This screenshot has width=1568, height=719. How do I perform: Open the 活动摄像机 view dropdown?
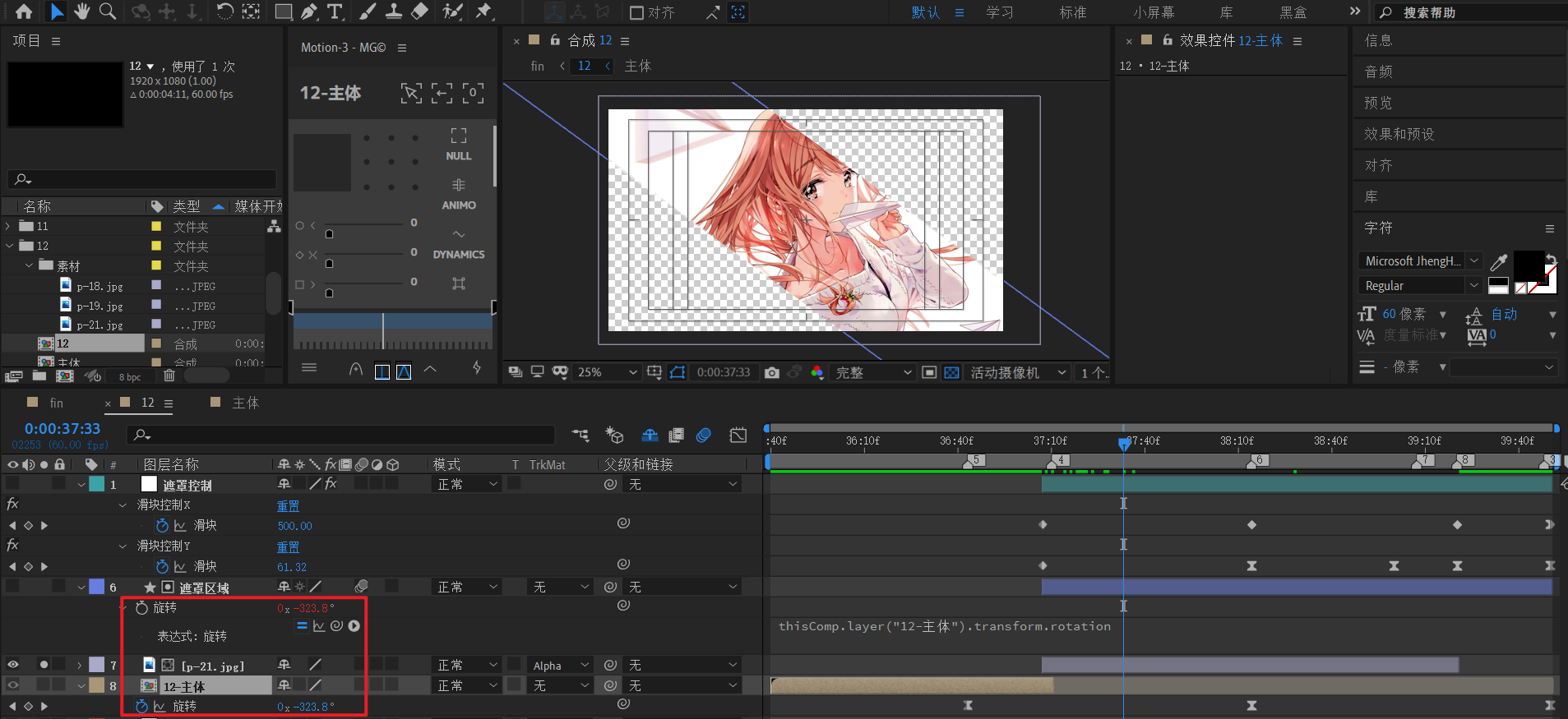point(1018,372)
